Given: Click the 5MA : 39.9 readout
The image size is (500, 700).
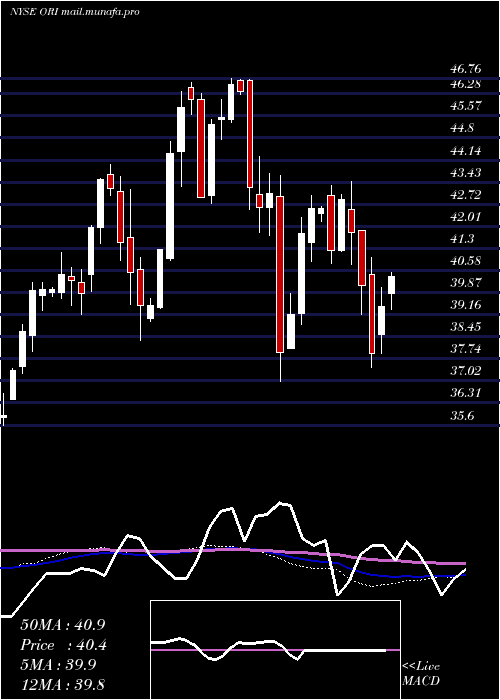Looking at the screenshot, I should click(x=59, y=665).
